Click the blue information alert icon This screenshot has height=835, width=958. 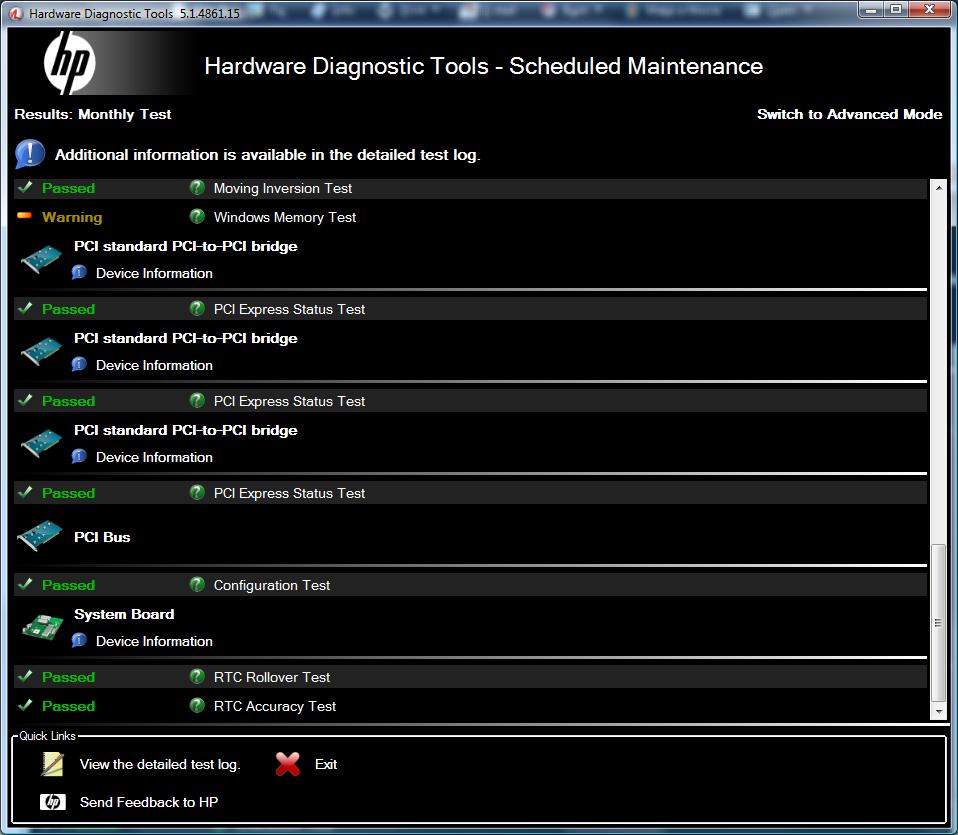pyautogui.click(x=30, y=155)
